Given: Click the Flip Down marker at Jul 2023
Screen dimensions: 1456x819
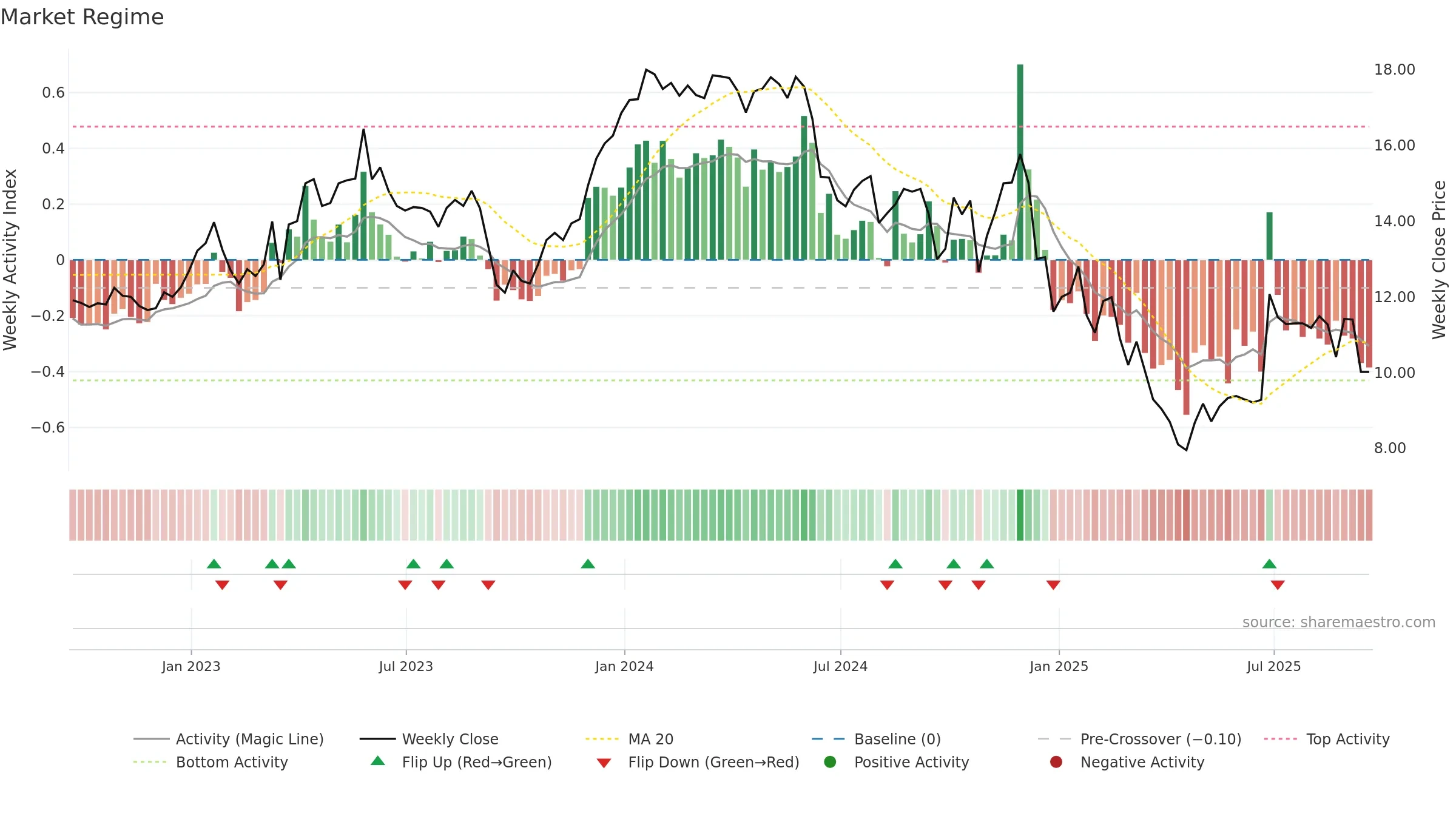Looking at the screenshot, I should click(x=405, y=585).
